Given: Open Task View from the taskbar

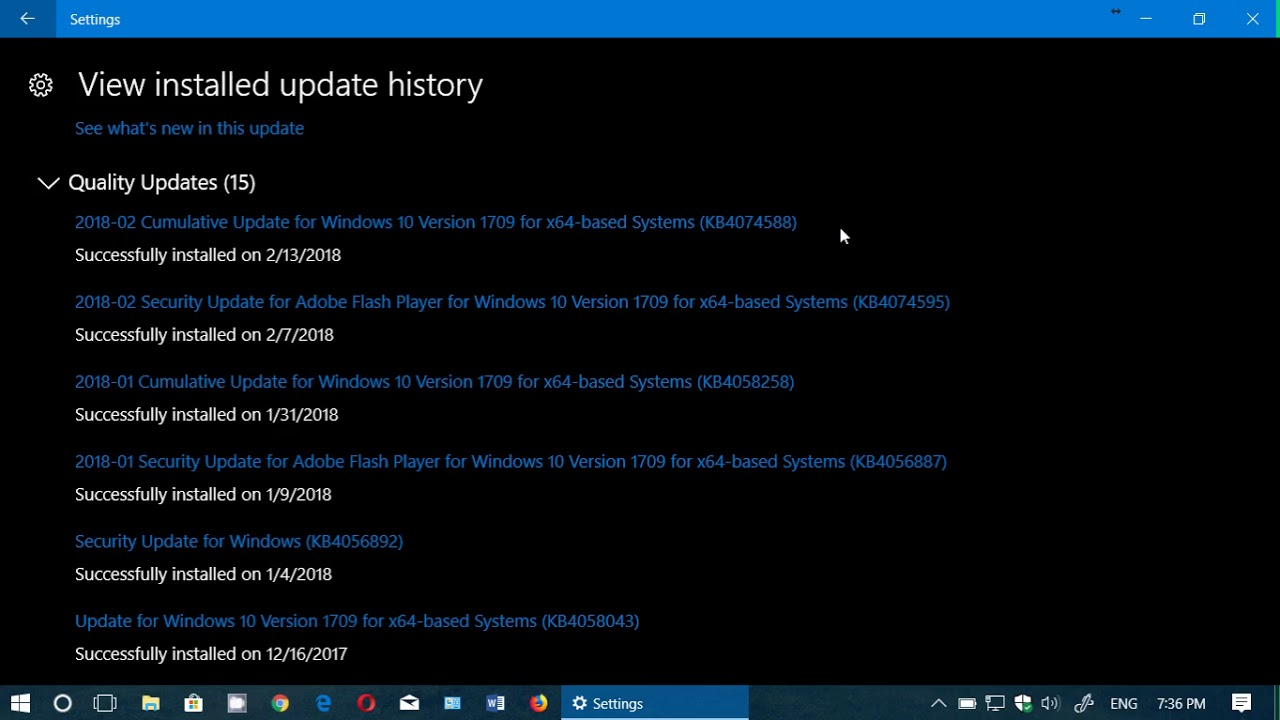Looking at the screenshot, I should point(105,703).
